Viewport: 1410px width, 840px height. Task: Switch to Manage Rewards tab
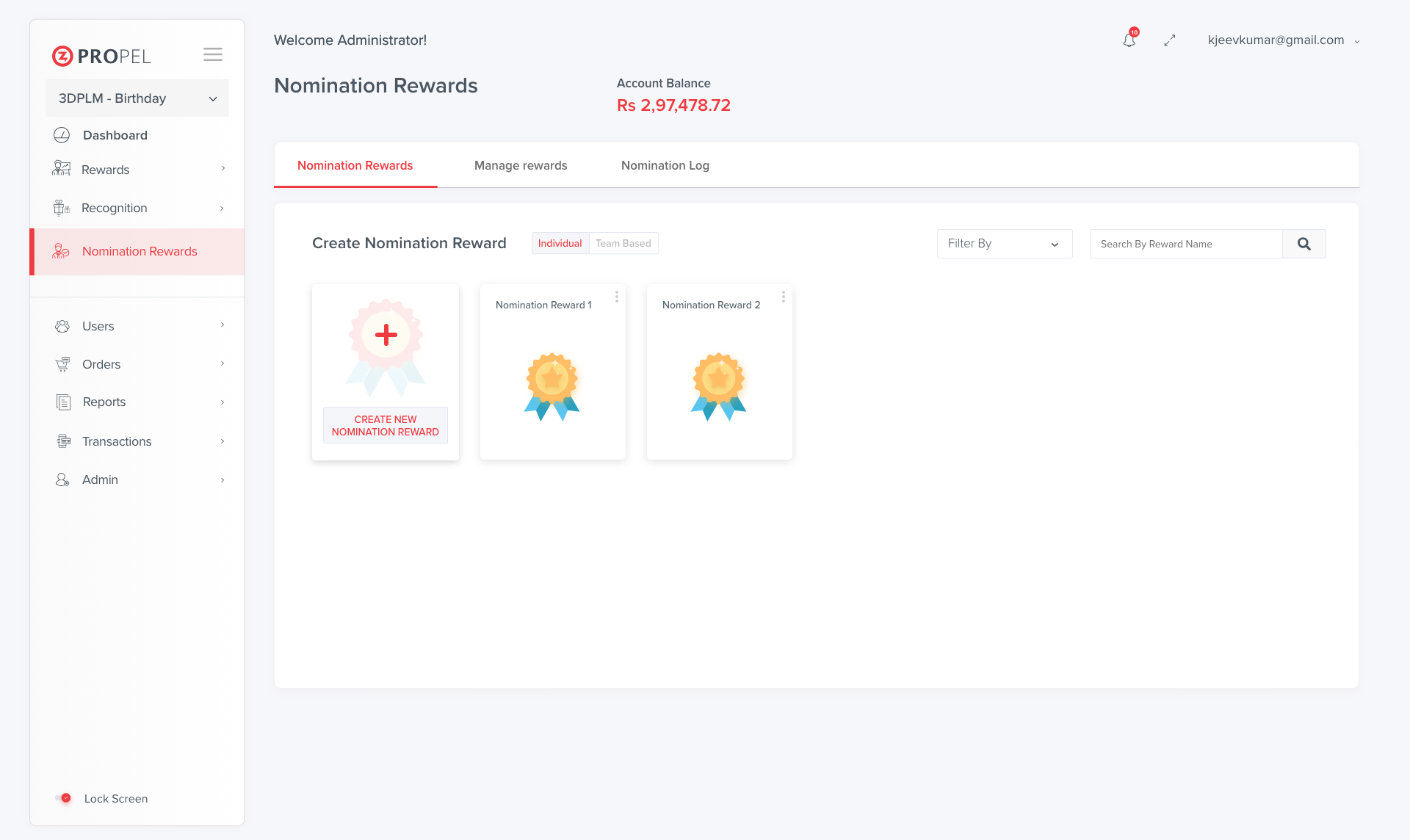521,165
